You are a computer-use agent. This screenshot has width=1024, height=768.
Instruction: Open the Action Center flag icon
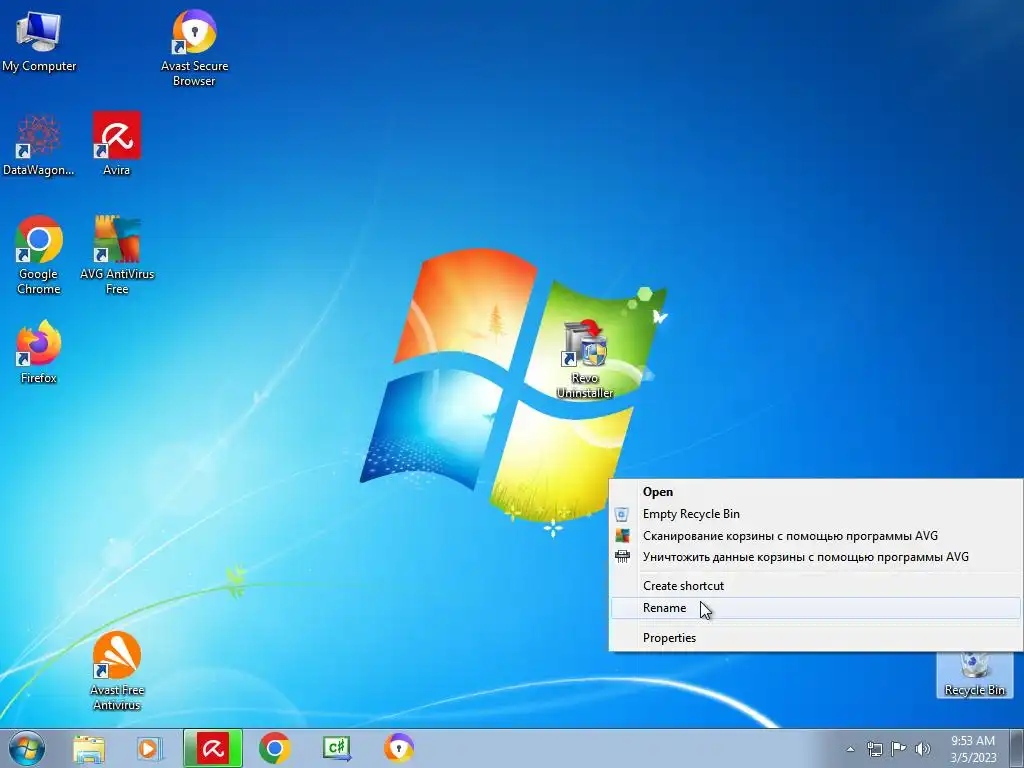899,748
